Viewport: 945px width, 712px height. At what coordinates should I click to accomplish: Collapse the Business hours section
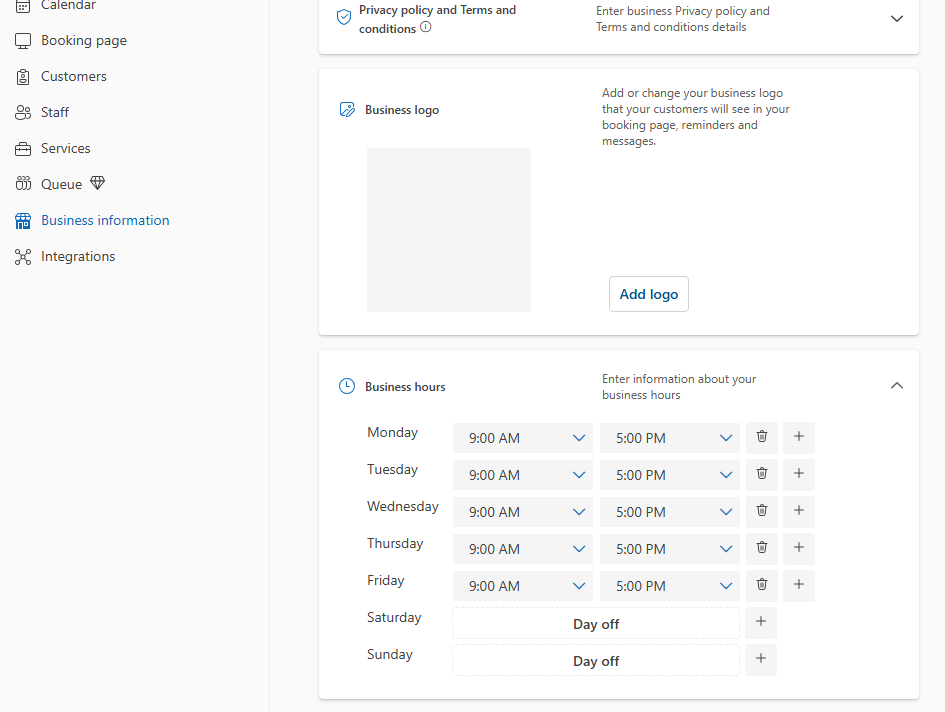[x=896, y=386]
